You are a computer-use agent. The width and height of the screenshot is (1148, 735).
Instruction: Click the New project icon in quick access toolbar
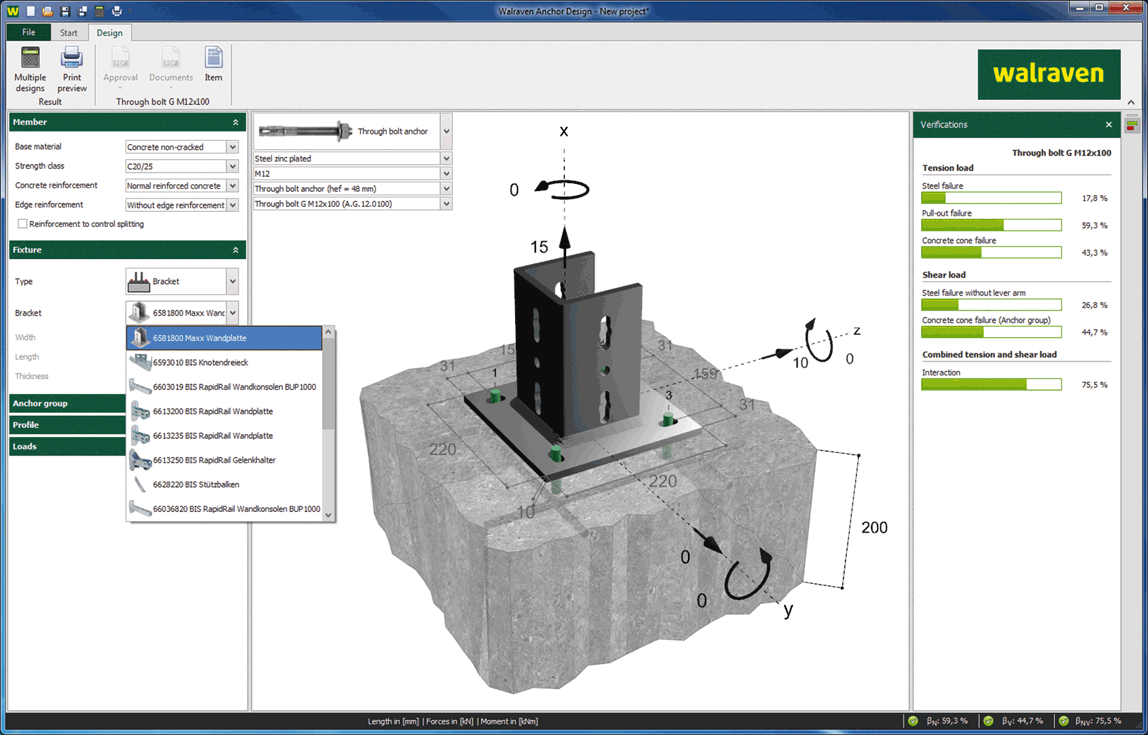pos(31,11)
